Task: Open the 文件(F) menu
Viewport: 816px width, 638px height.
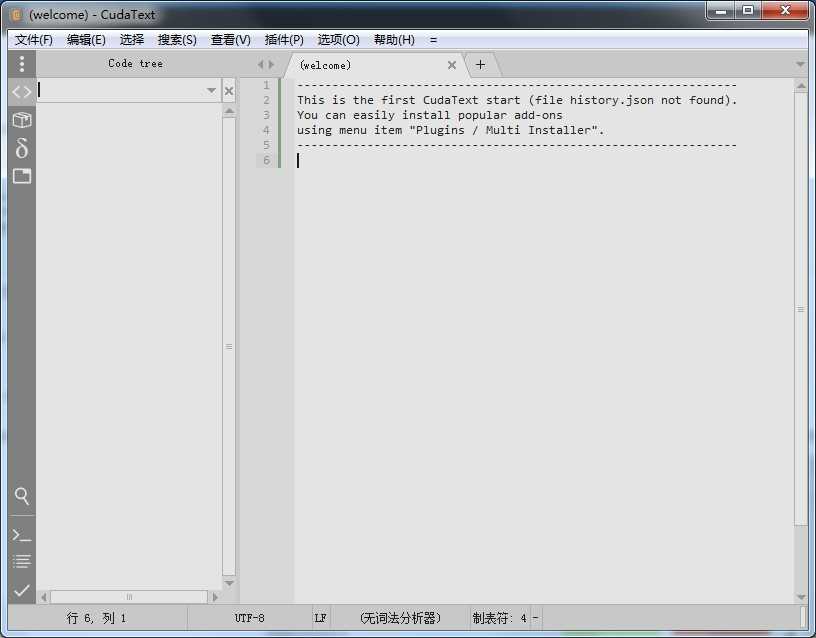Action: (33, 40)
